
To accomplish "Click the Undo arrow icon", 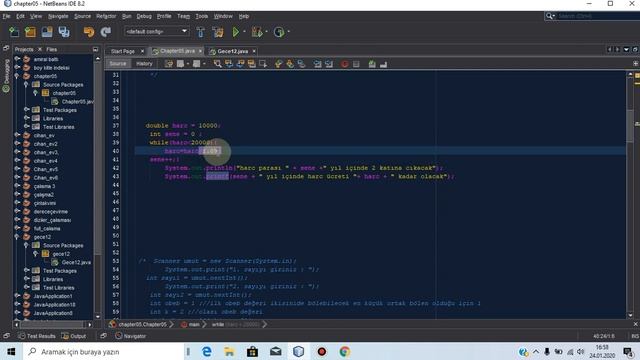I will (89, 32).
